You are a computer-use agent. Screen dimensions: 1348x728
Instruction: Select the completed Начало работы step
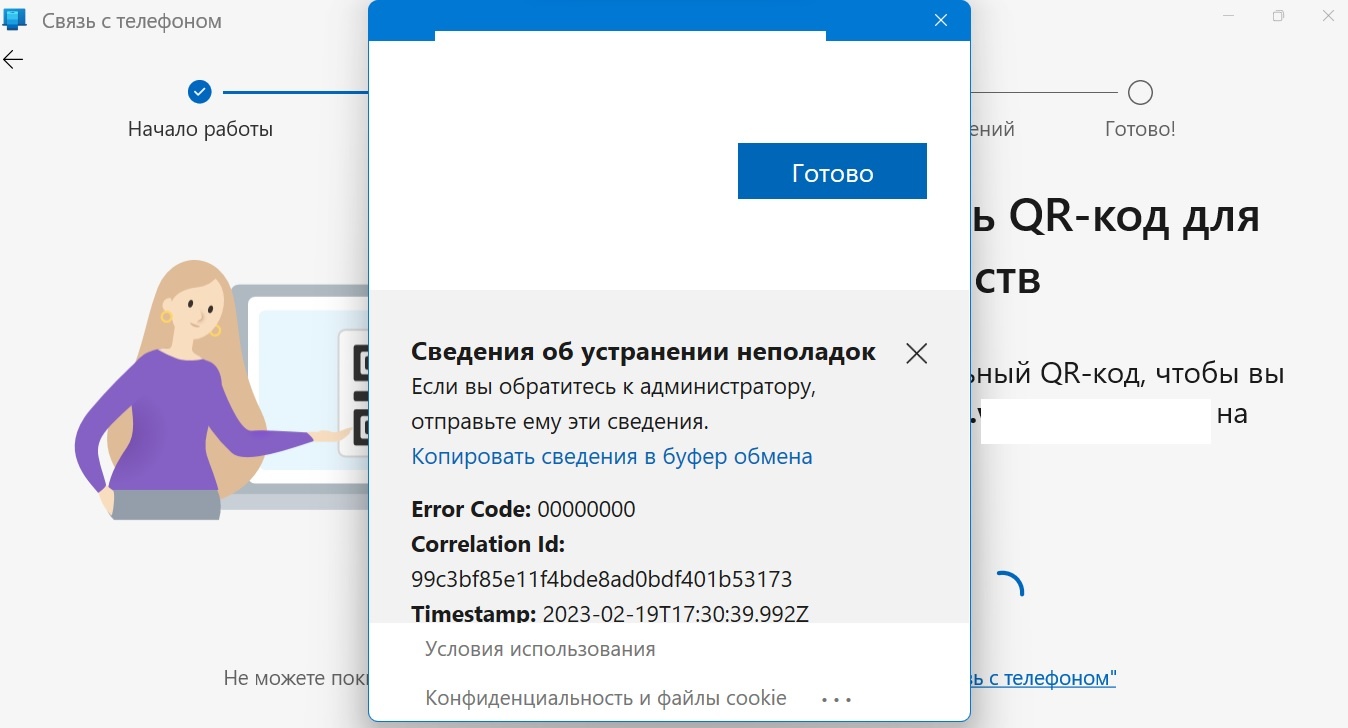[200, 92]
